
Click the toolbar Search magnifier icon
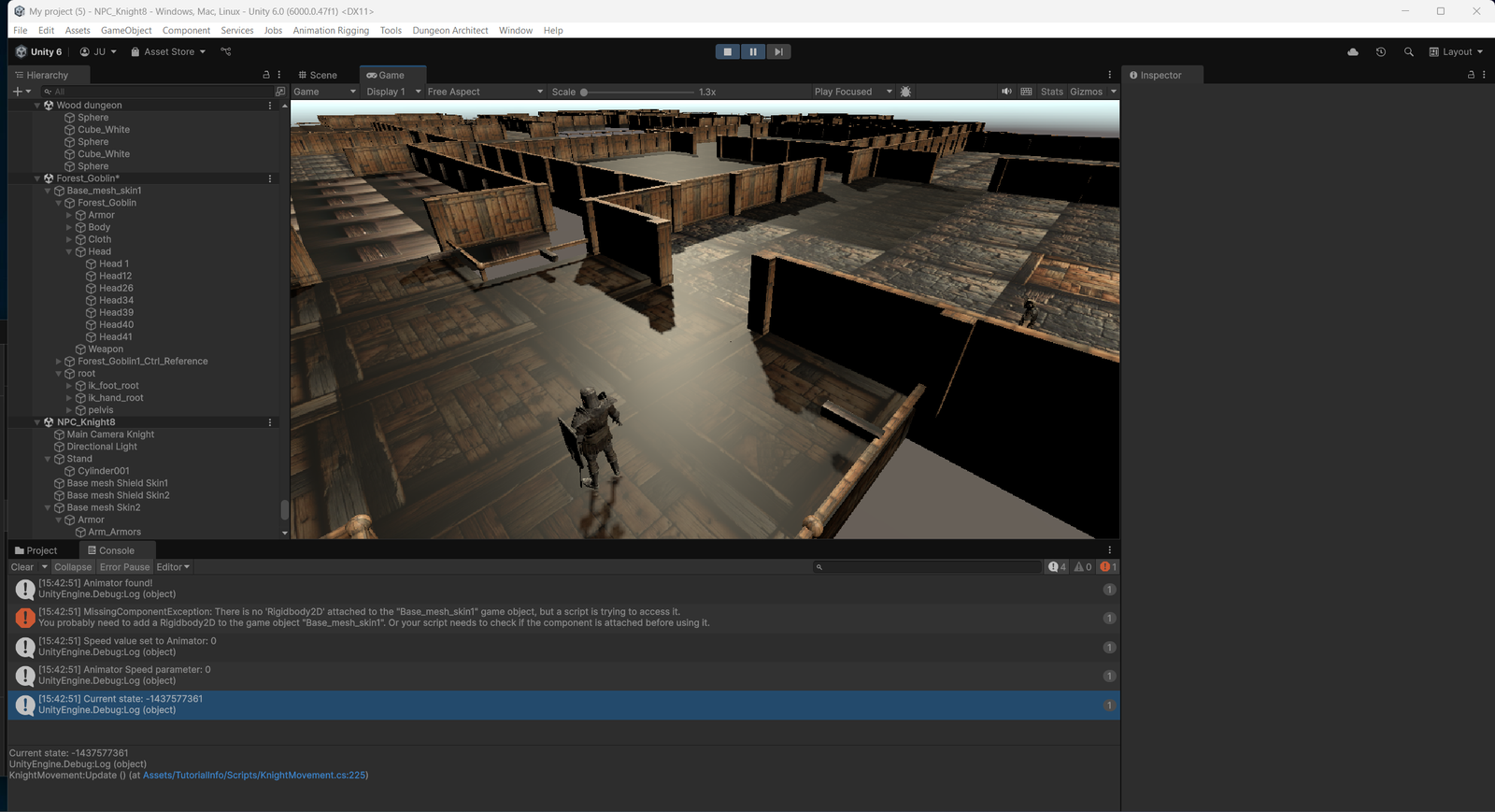pyautogui.click(x=1408, y=52)
